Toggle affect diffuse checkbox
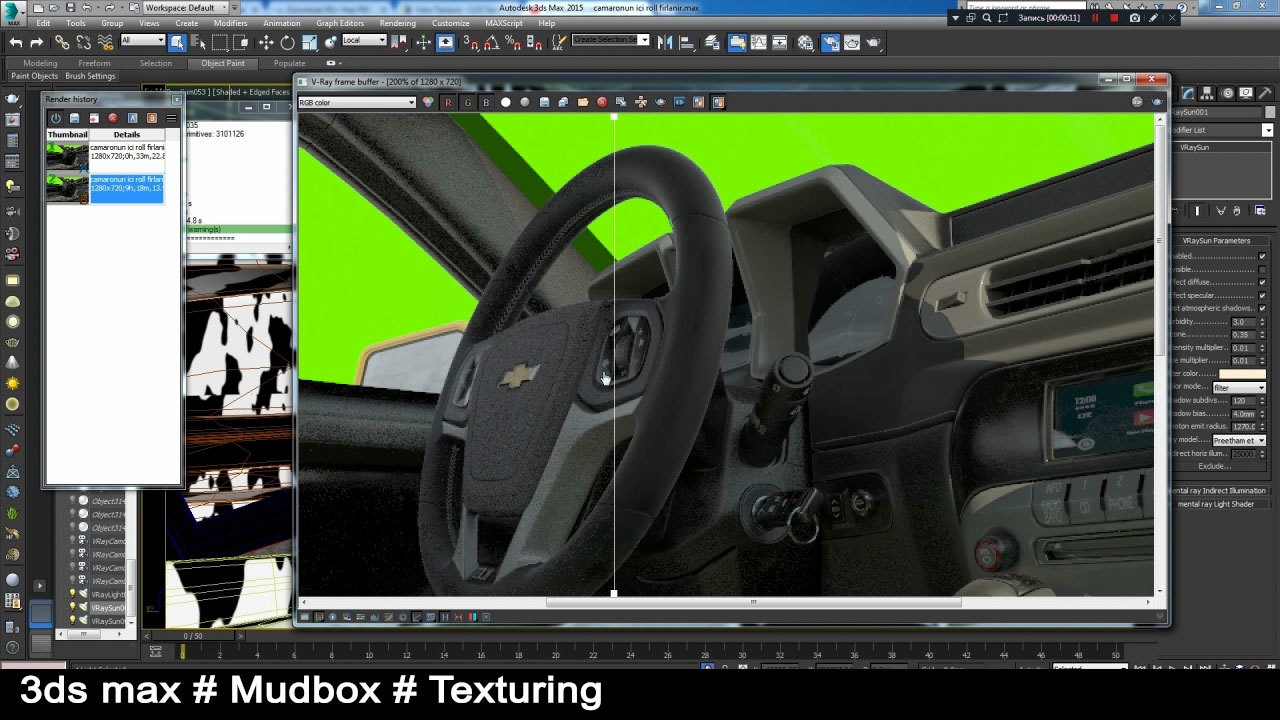This screenshot has height=720, width=1280. 1262,282
